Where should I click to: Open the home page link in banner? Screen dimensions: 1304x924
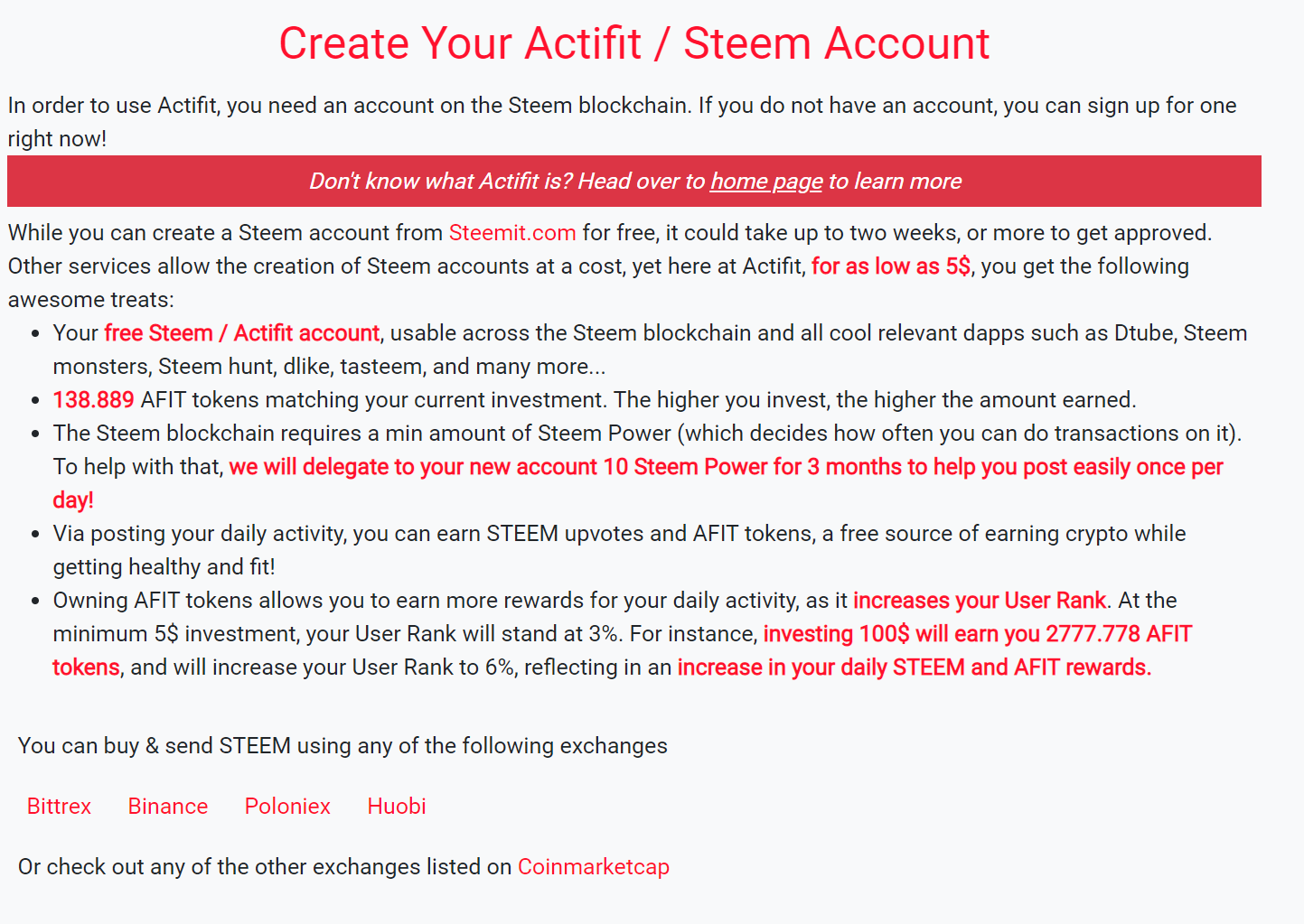tap(765, 182)
